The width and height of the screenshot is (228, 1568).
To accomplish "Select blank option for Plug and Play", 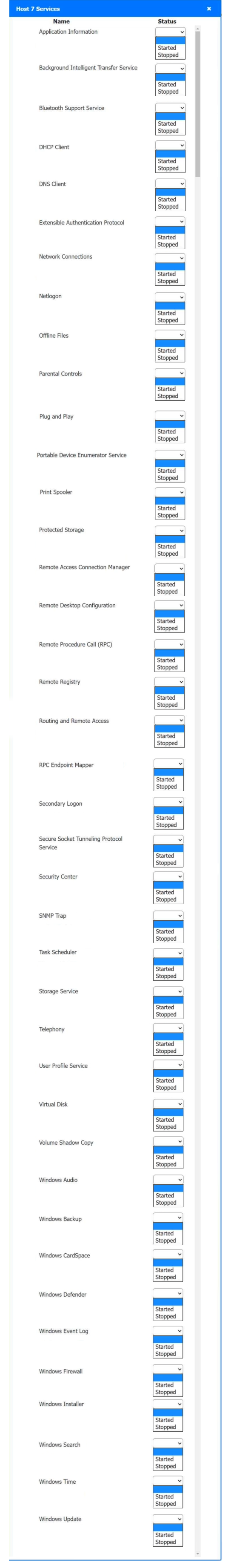I will [170, 424].
